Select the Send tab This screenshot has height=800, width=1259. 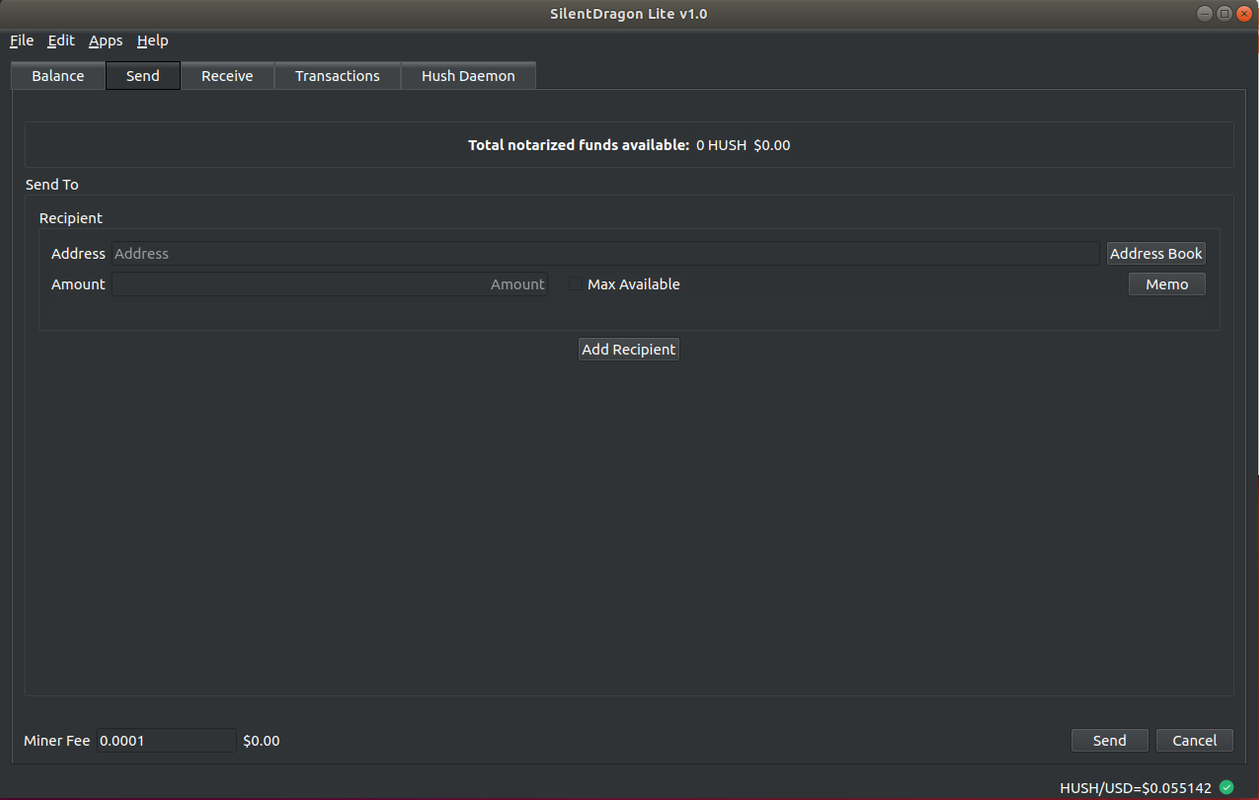click(143, 76)
